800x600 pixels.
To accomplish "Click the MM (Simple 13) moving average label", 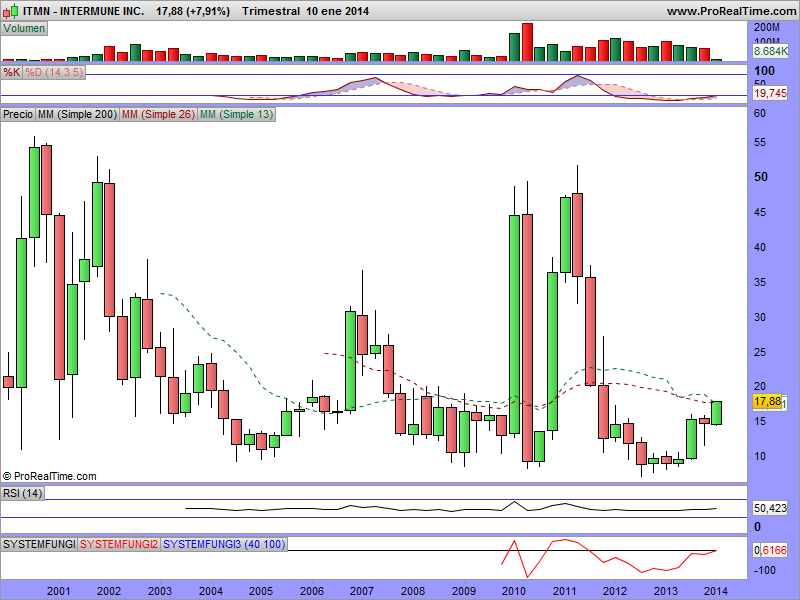I will pyautogui.click(x=236, y=115).
